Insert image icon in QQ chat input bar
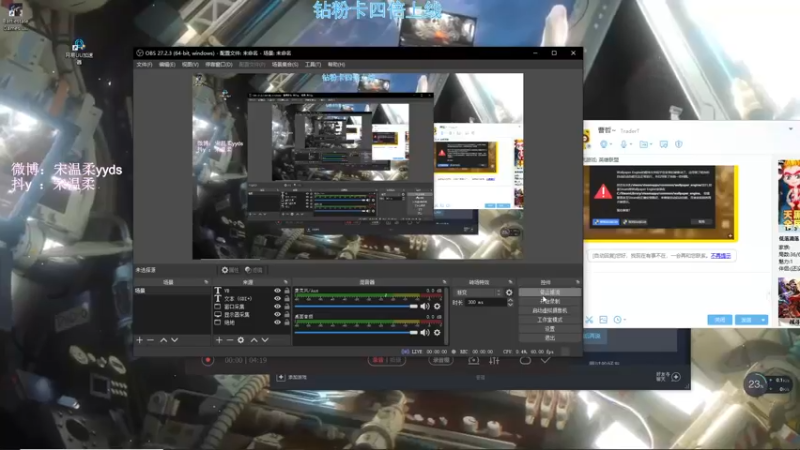This screenshot has height=450, width=800. pos(603,320)
